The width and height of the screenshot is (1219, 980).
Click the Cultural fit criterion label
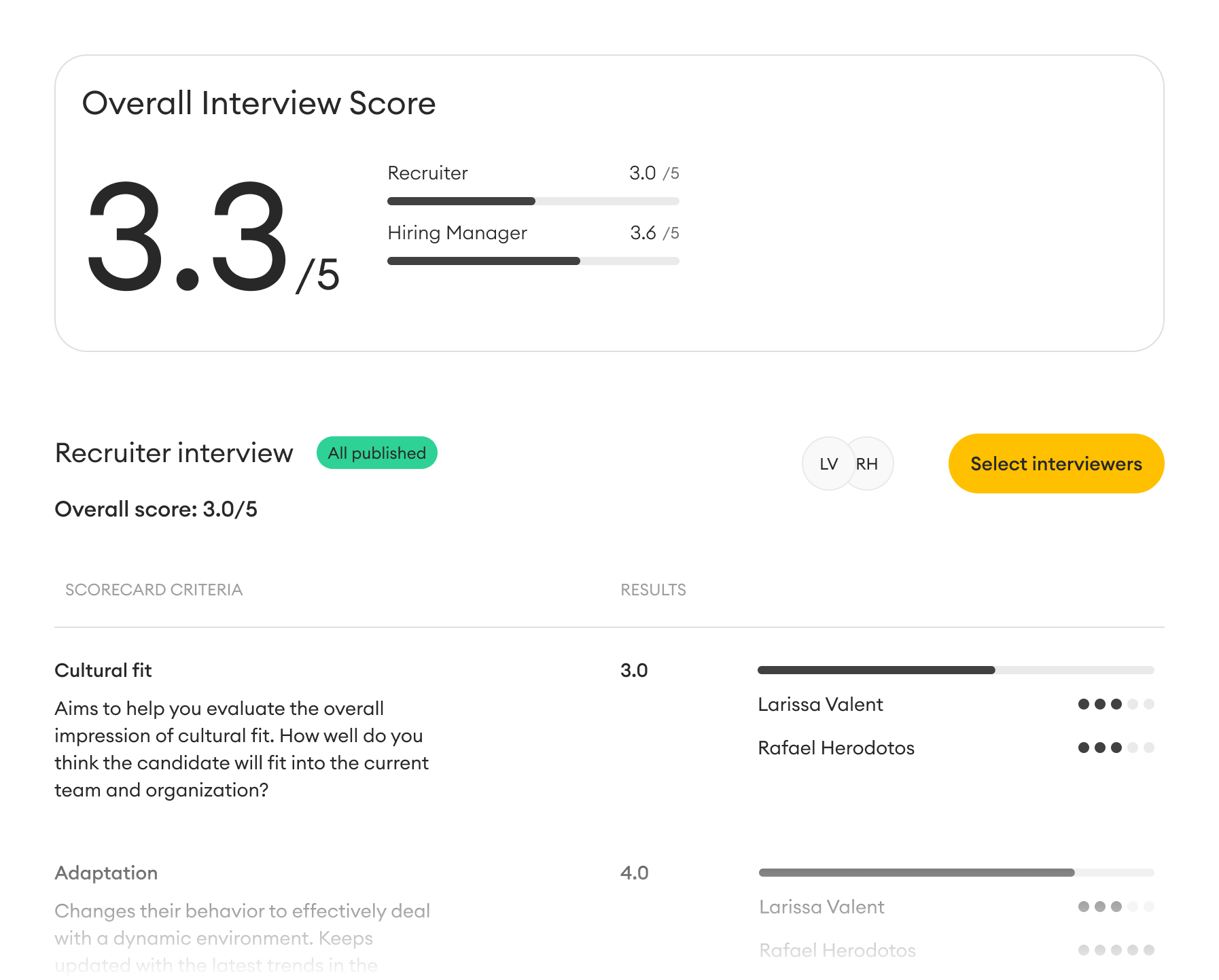click(103, 670)
